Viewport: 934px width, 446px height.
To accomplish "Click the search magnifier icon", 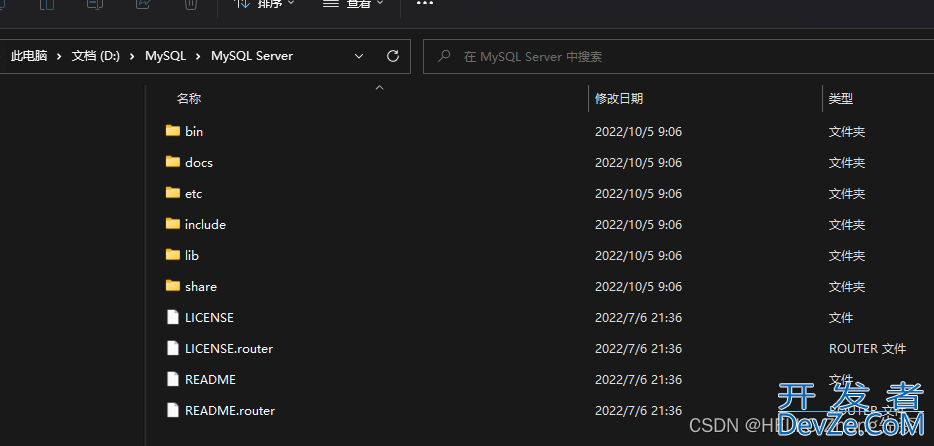I will [x=444, y=56].
